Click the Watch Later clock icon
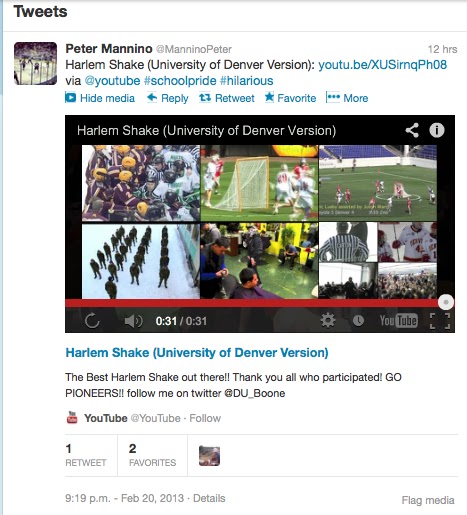 pos(358,321)
